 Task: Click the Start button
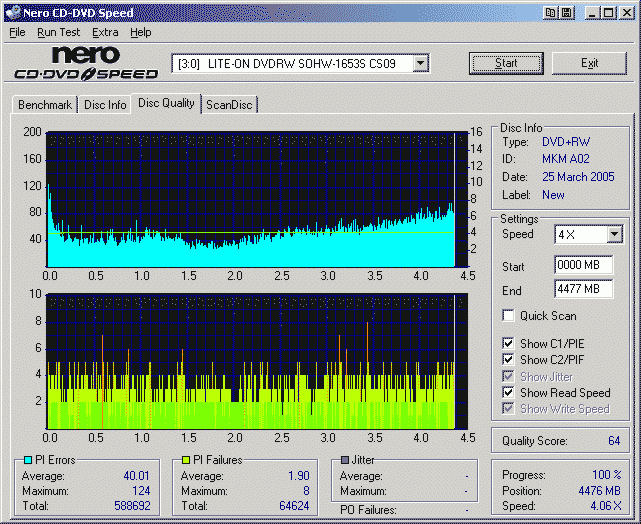click(506, 63)
